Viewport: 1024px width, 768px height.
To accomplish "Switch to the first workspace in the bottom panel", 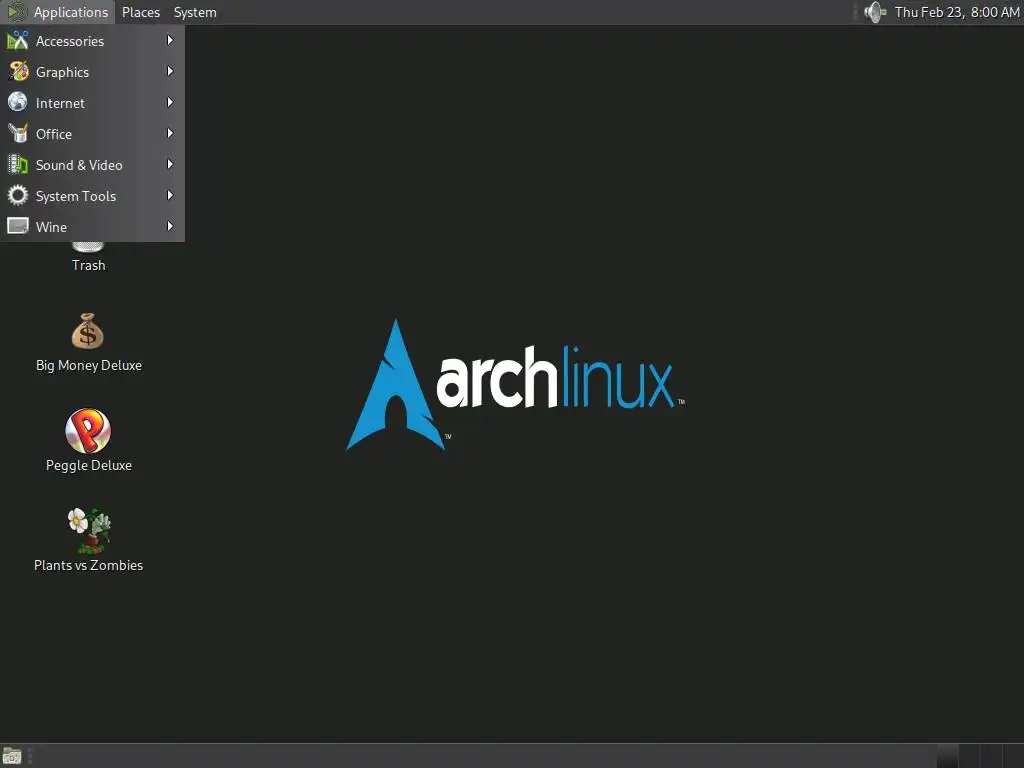I will (x=948, y=756).
